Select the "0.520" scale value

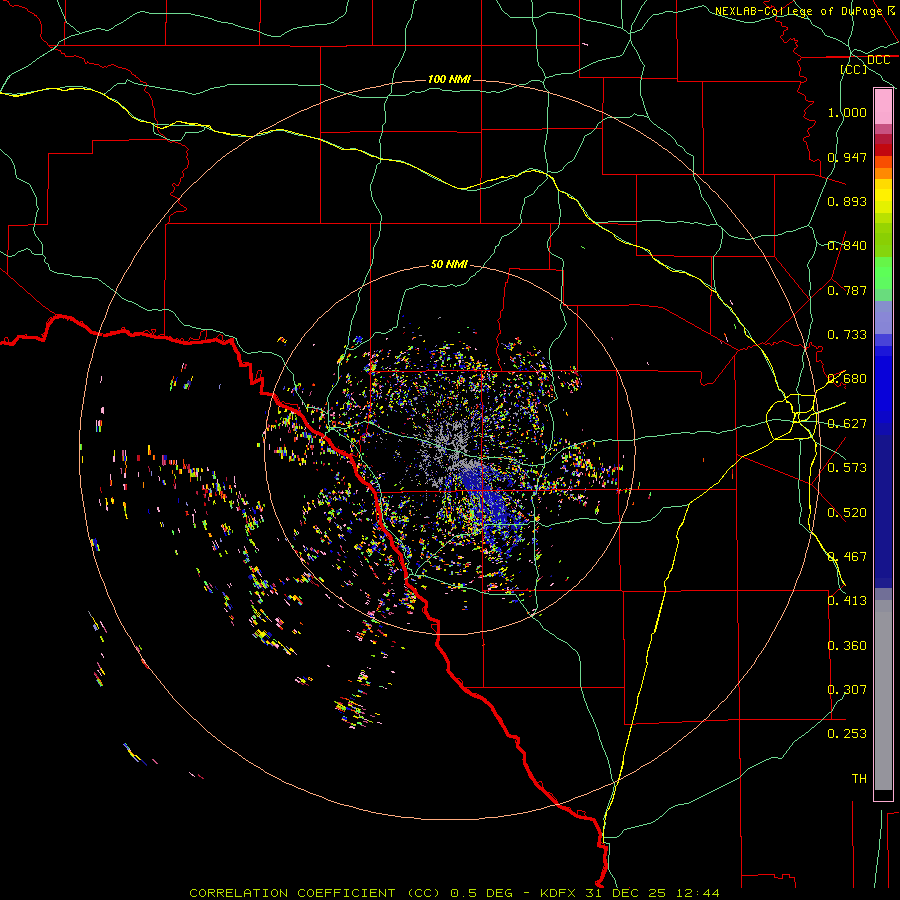coord(847,513)
